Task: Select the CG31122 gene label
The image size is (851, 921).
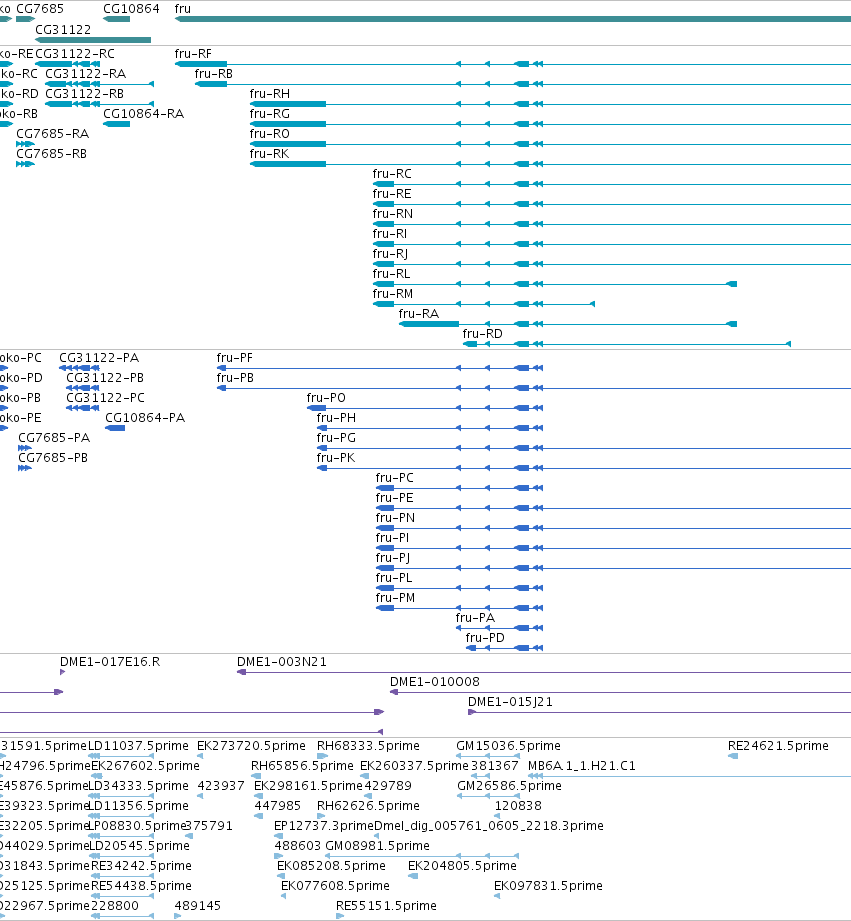Action: [x=63, y=29]
